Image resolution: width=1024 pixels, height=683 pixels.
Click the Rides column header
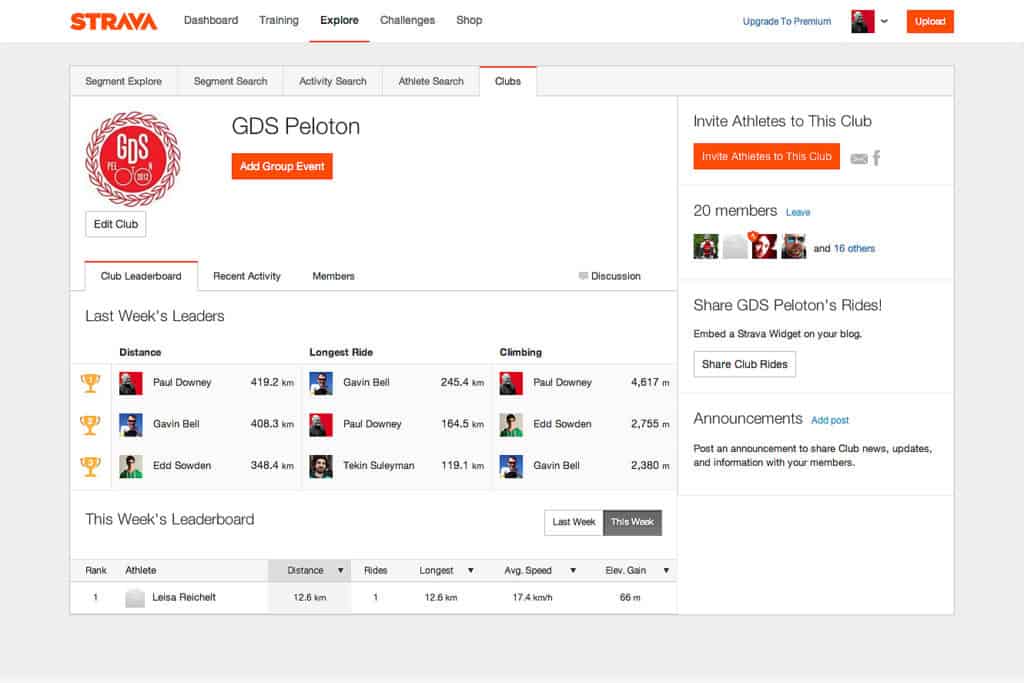376,571
